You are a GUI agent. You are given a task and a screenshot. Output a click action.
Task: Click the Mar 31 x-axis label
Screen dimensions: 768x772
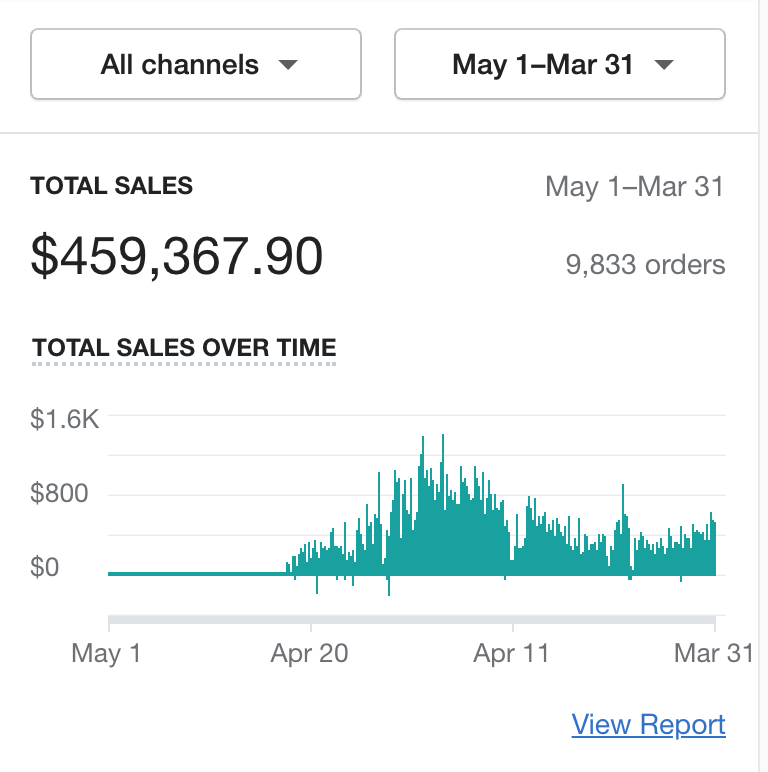tap(713, 653)
